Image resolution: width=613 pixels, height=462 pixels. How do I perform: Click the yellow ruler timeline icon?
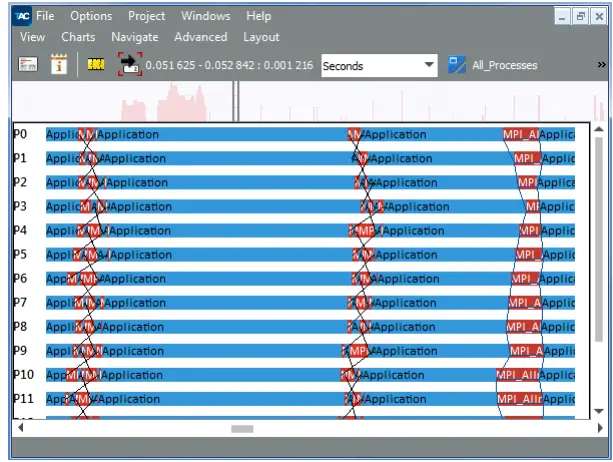click(x=96, y=64)
